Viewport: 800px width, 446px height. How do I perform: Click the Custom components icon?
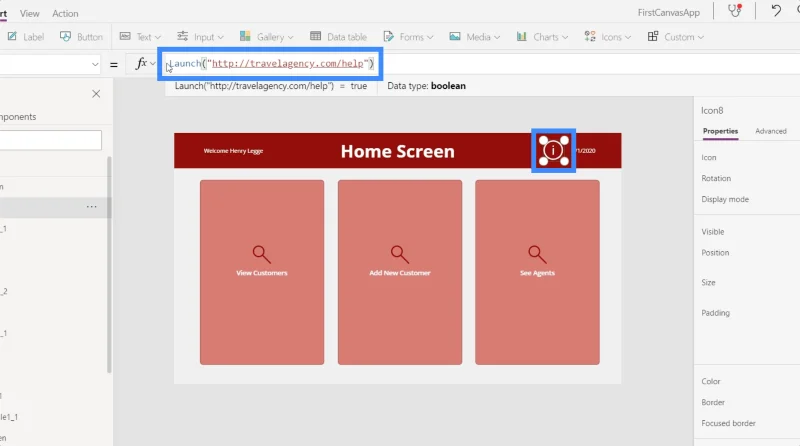point(653,36)
